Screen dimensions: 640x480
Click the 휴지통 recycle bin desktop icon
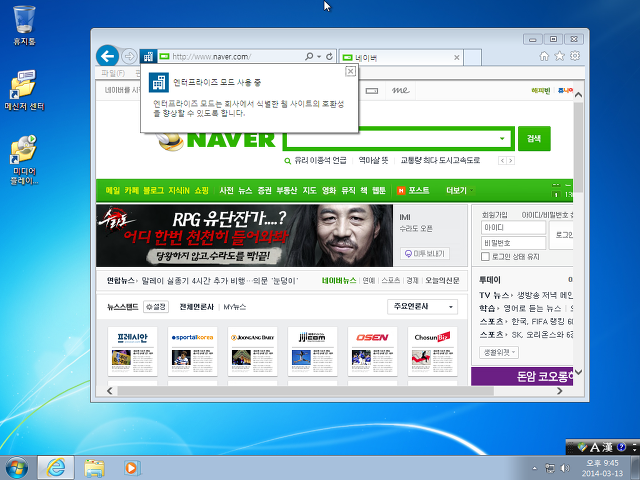(x=24, y=25)
